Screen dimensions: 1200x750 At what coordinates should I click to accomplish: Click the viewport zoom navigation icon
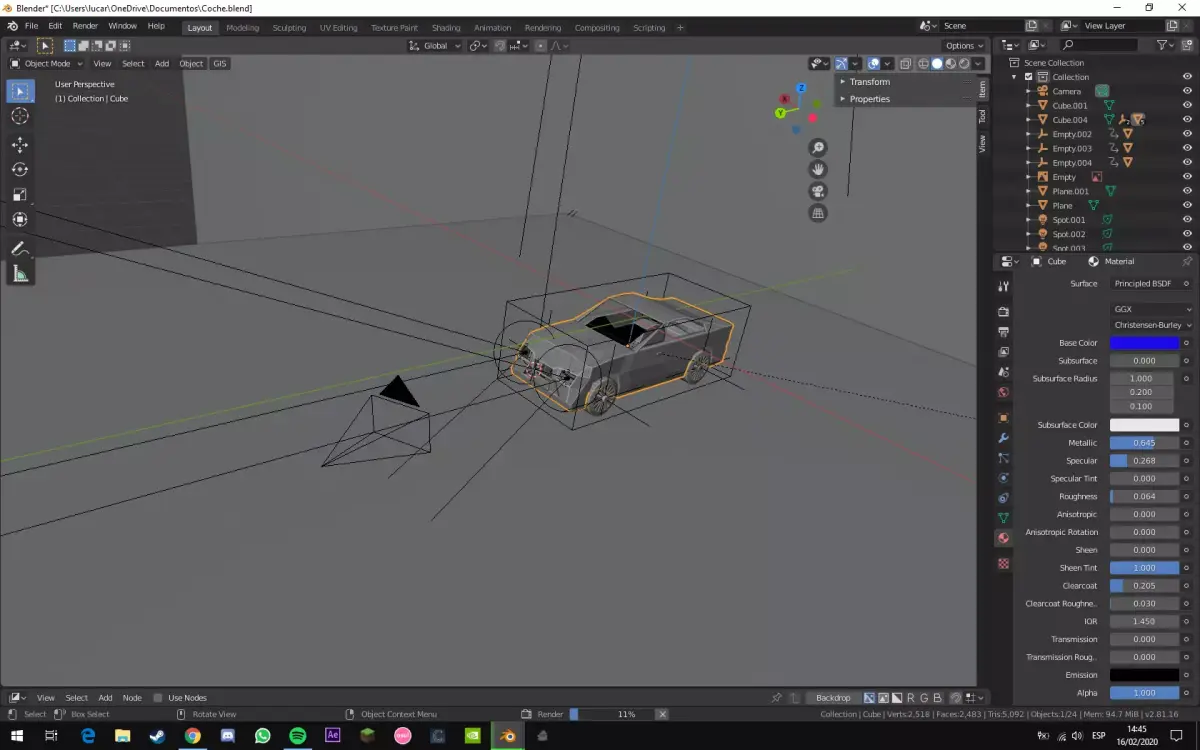(818, 148)
